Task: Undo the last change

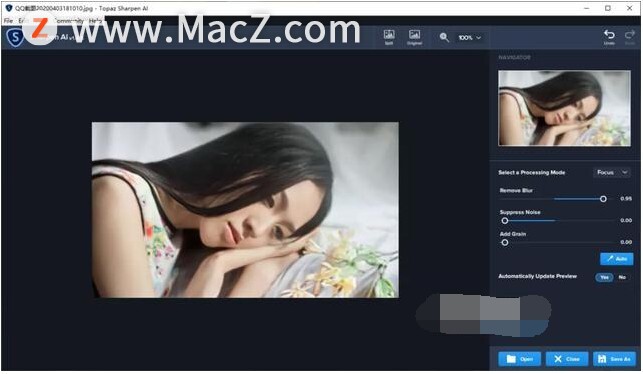Action: coord(609,37)
